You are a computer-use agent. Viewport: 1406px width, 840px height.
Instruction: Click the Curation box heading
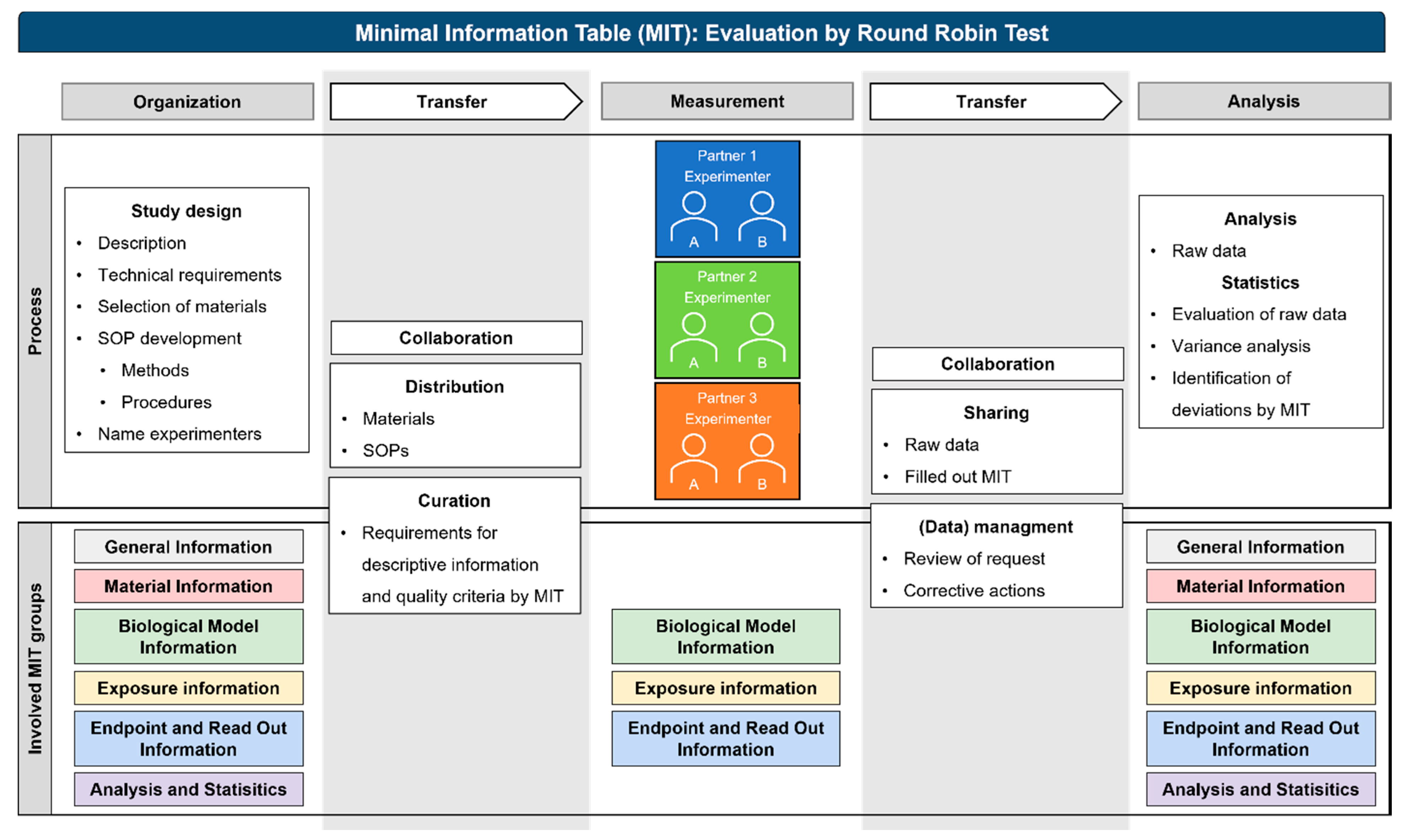click(454, 501)
